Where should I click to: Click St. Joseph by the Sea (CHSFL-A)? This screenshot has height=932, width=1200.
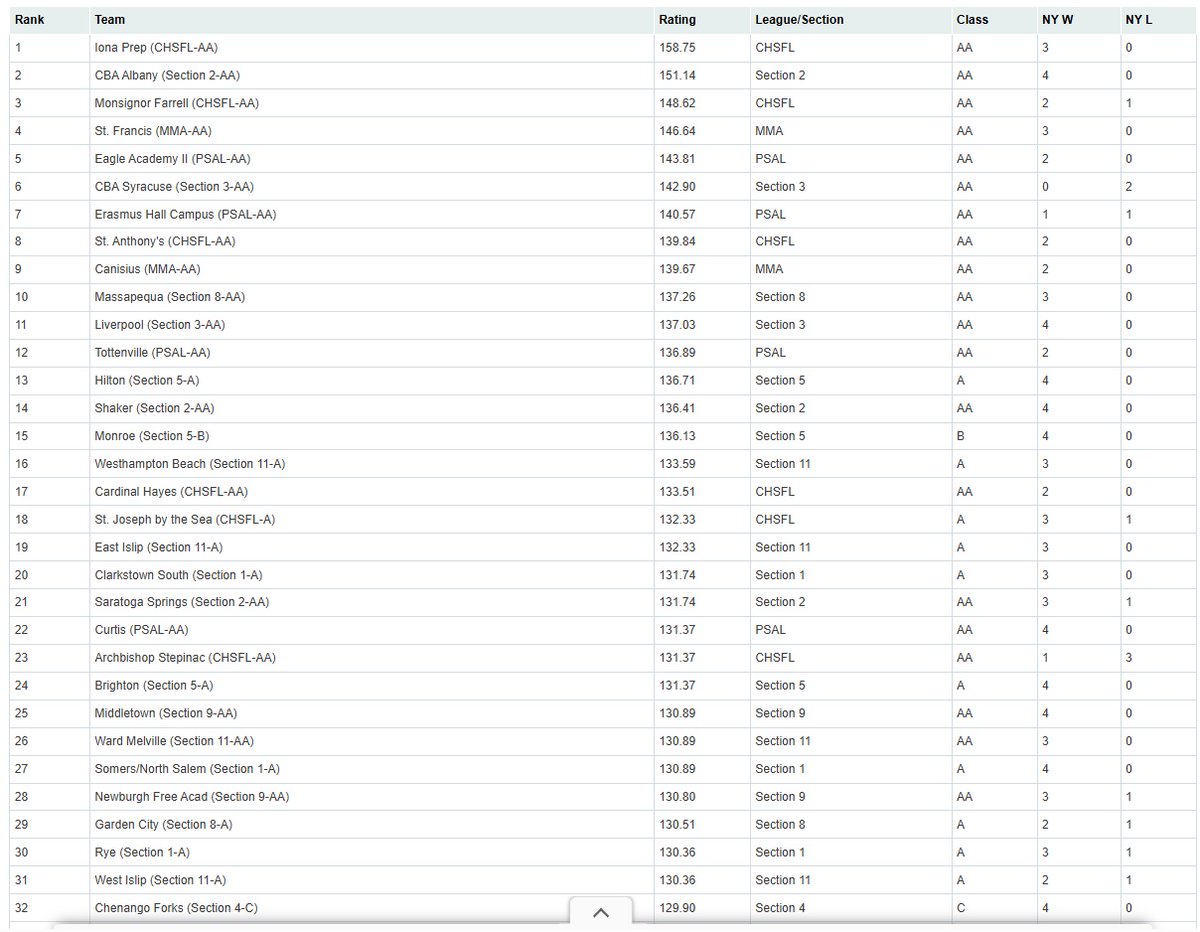tap(185, 520)
